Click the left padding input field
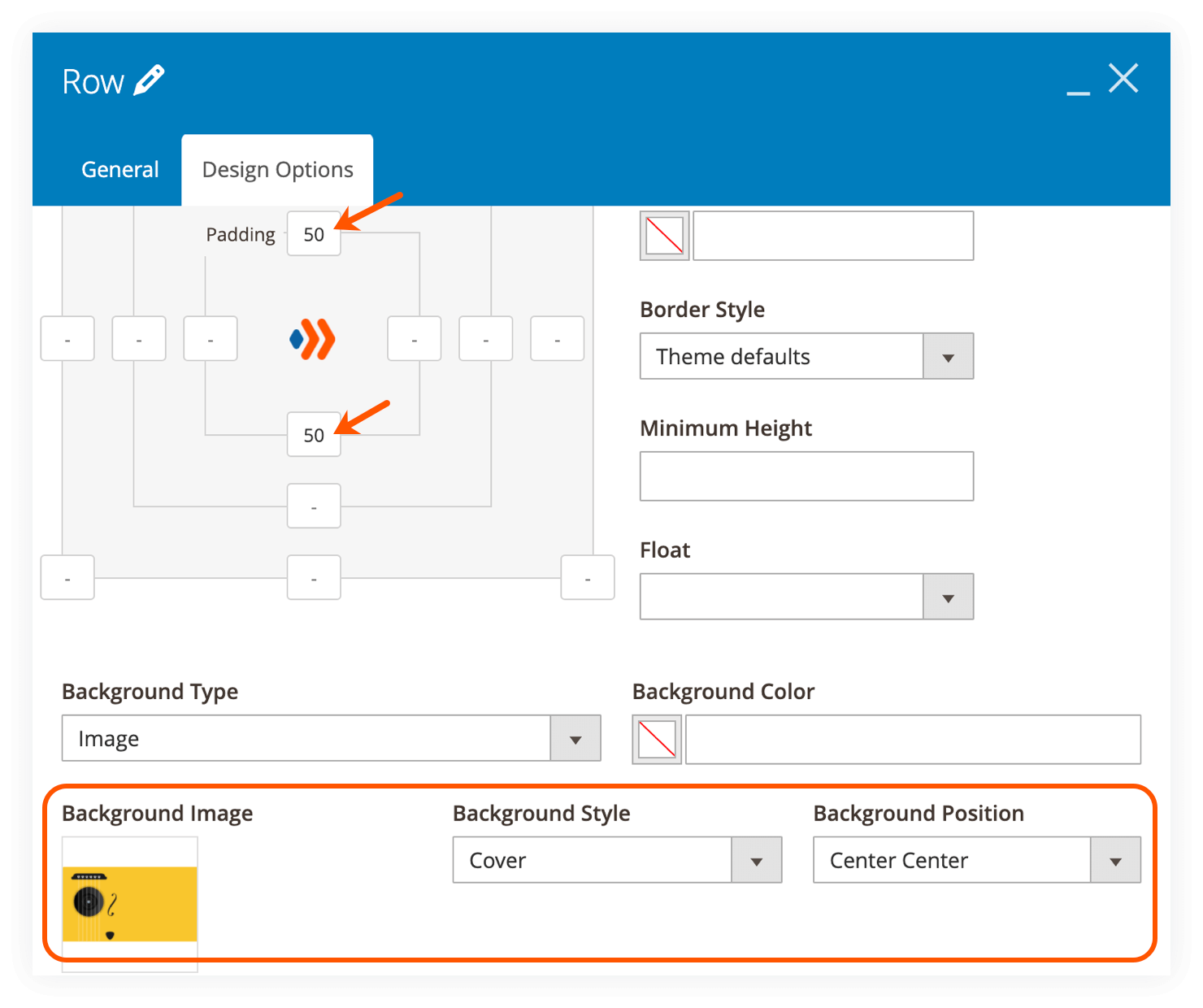 pyautogui.click(x=211, y=339)
